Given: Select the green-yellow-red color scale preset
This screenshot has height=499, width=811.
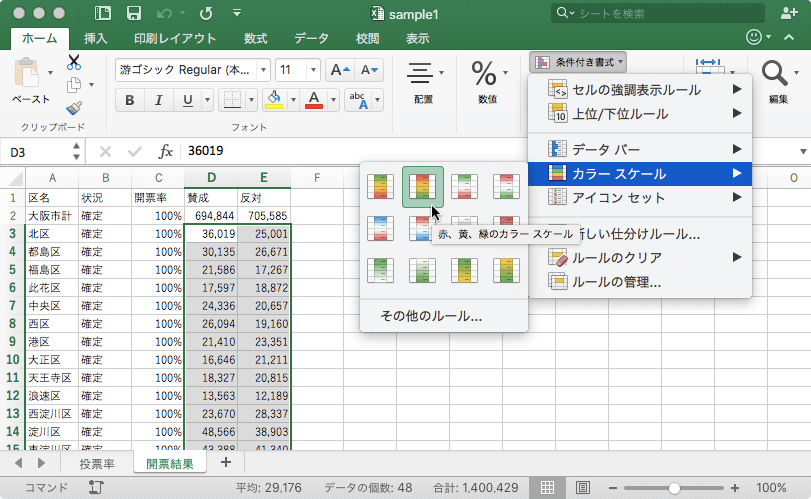Looking at the screenshot, I should [x=380, y=187].
